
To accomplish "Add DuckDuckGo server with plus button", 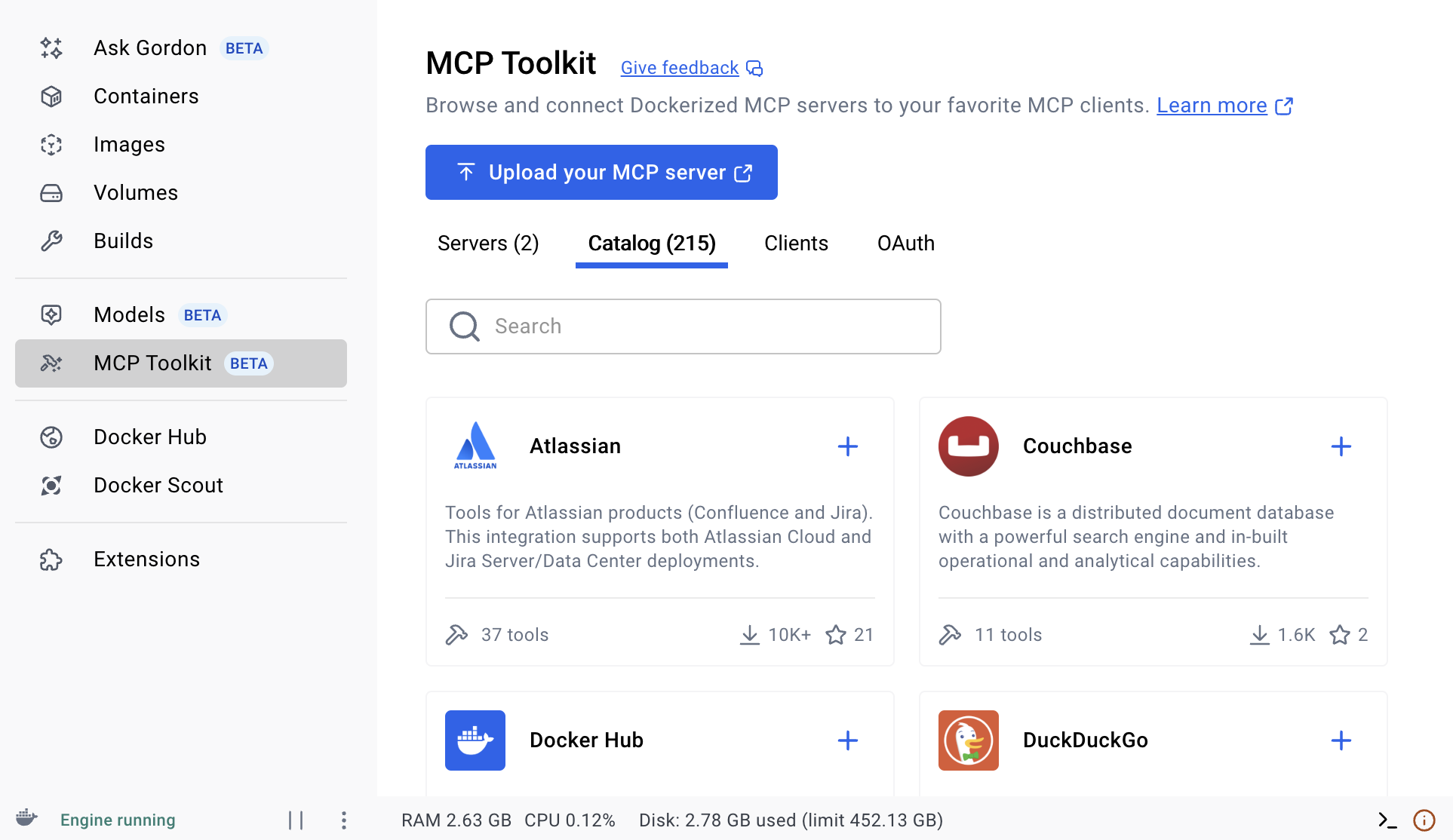I will click(1341, 740).
